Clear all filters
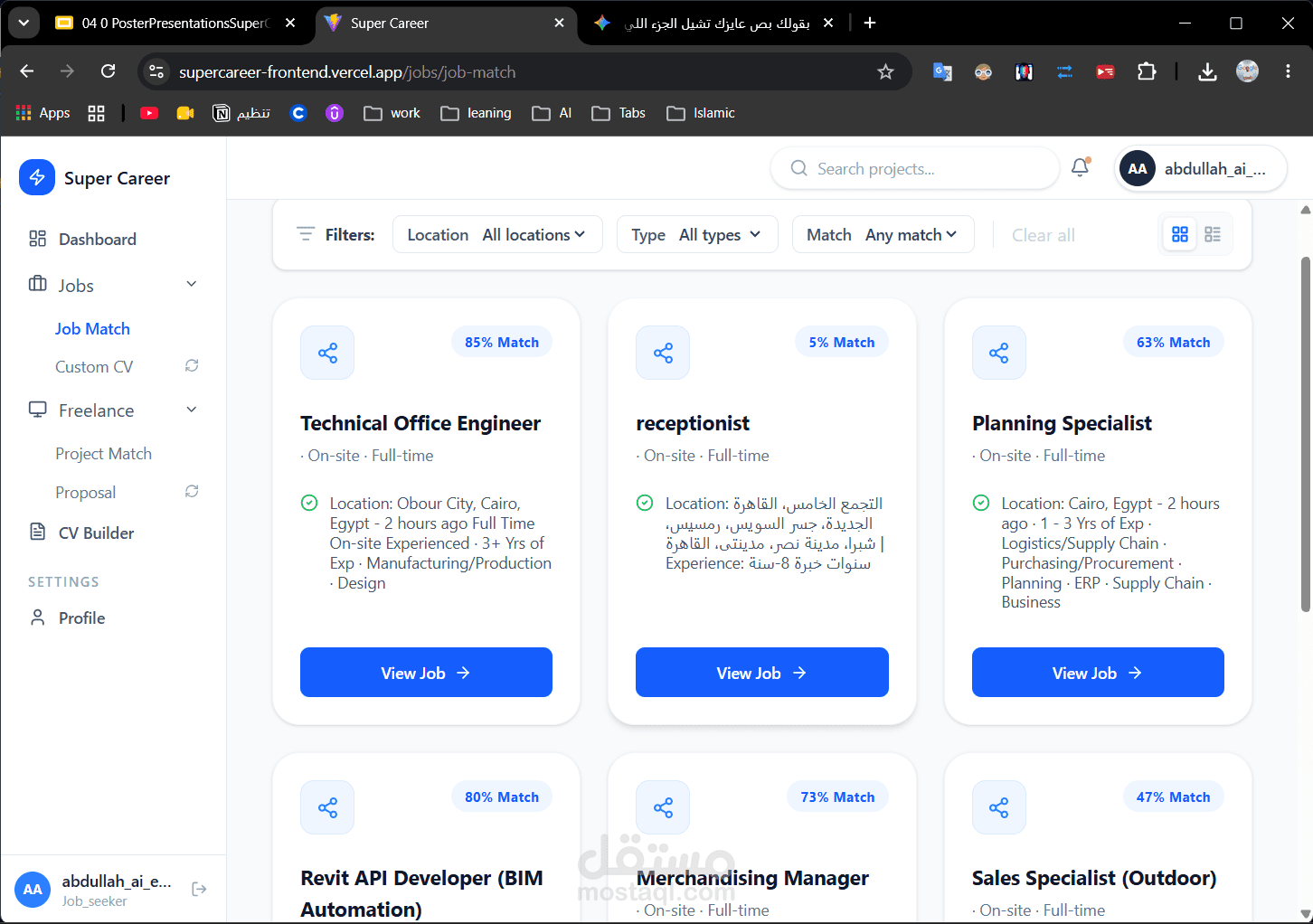Screen dimensions: 1313x924 click(x=1044, y=235)
